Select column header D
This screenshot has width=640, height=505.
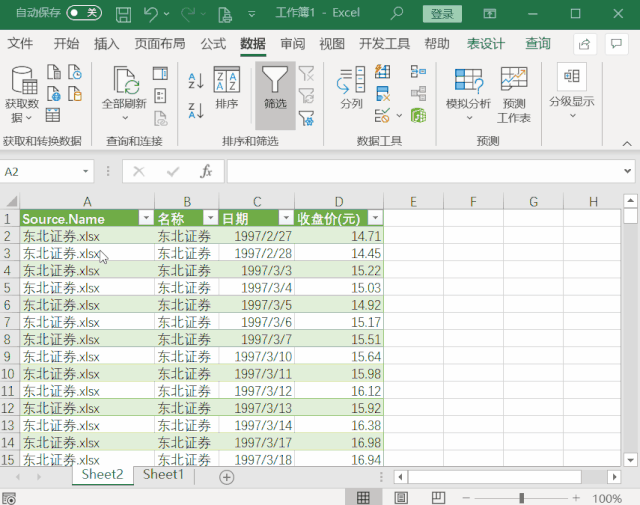tap(339, 201)
